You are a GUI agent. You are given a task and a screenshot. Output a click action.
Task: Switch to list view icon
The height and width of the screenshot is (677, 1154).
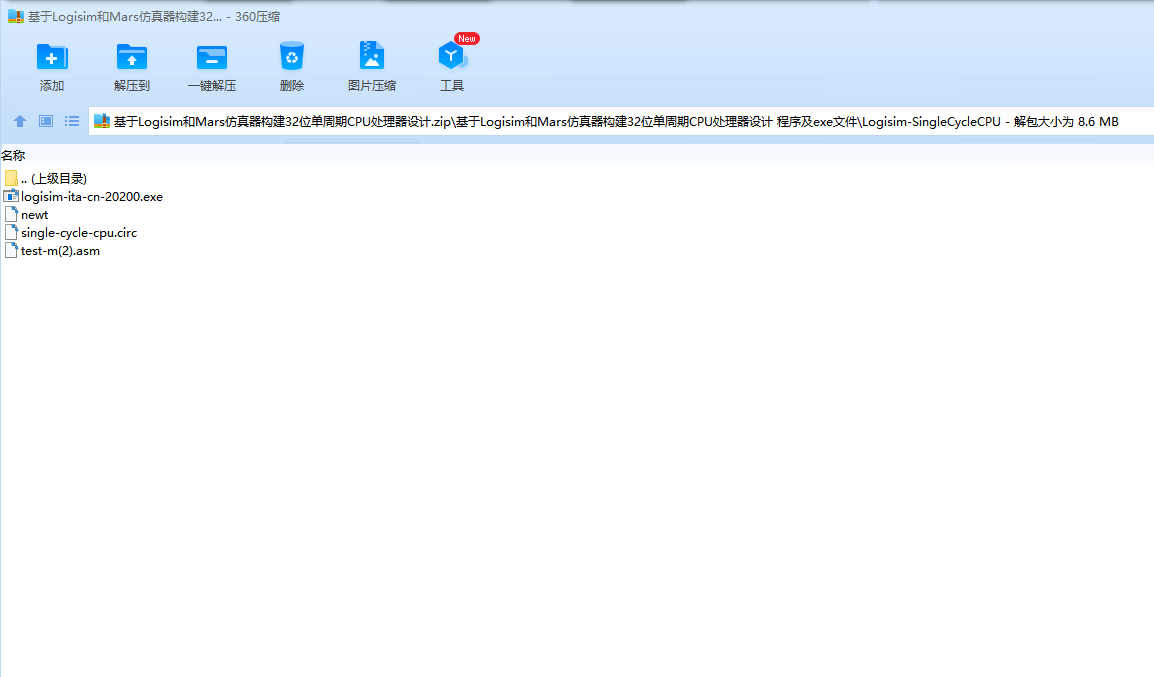pyautogui.click(x=71, y=121)
